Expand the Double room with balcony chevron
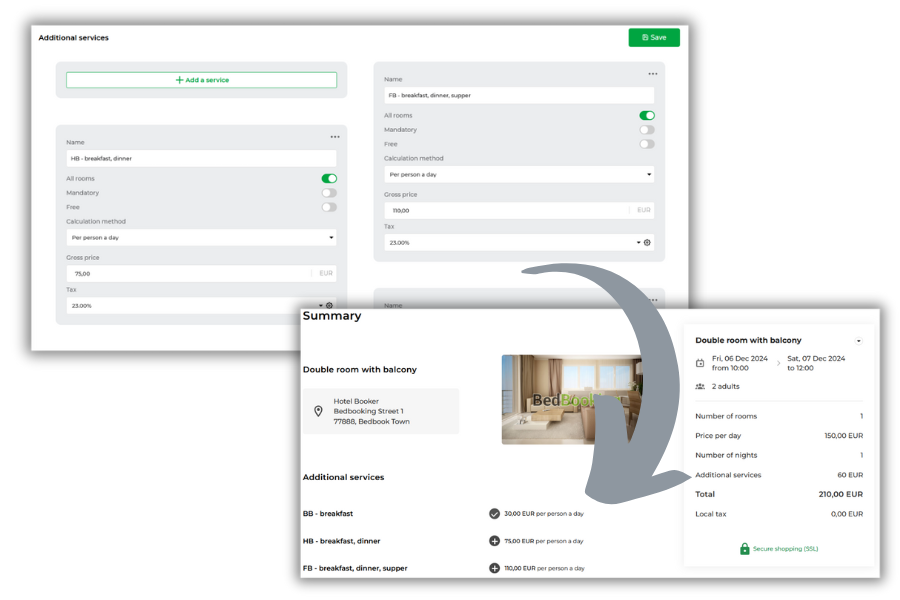Screen dimensions: 900x600 coord(859,341)
